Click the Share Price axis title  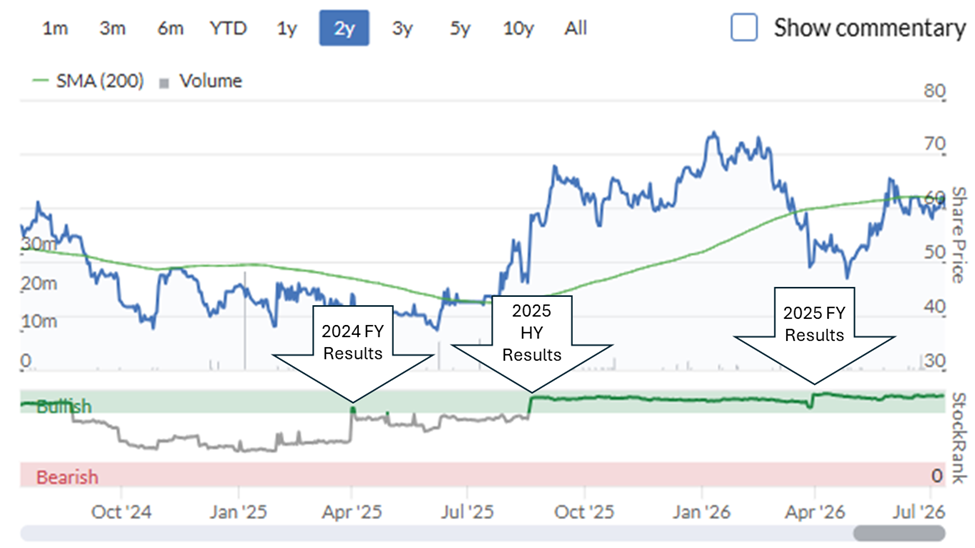point(959,235)
